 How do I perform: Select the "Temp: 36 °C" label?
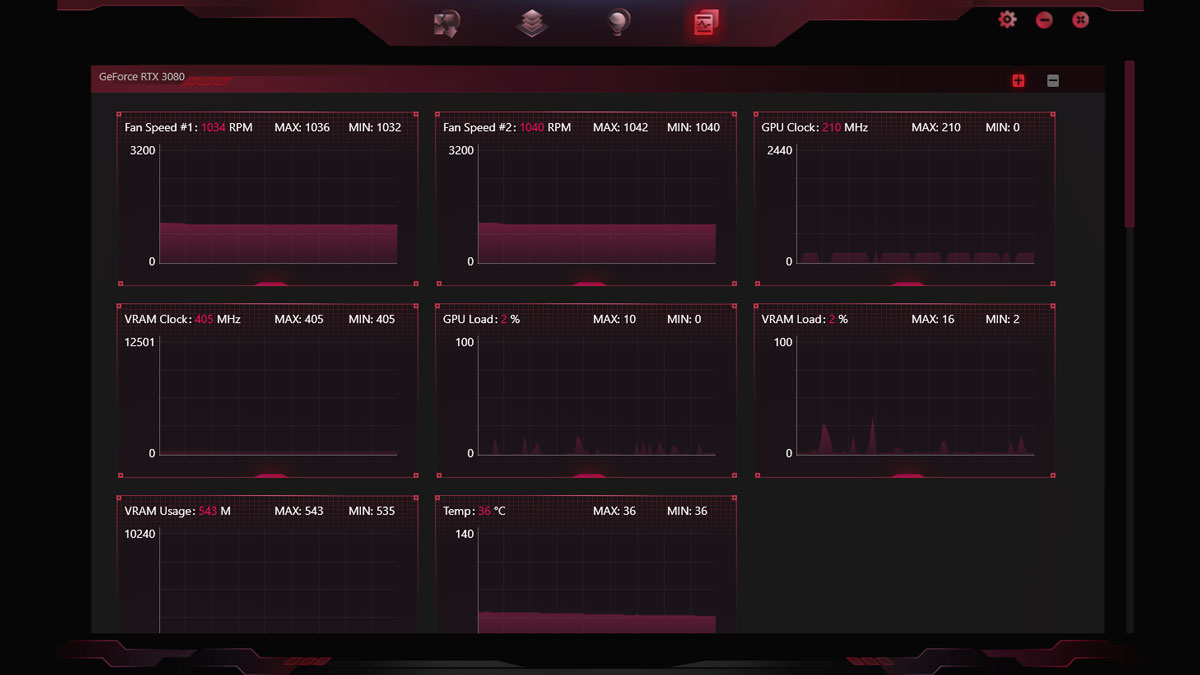click(x=475, y=512)
